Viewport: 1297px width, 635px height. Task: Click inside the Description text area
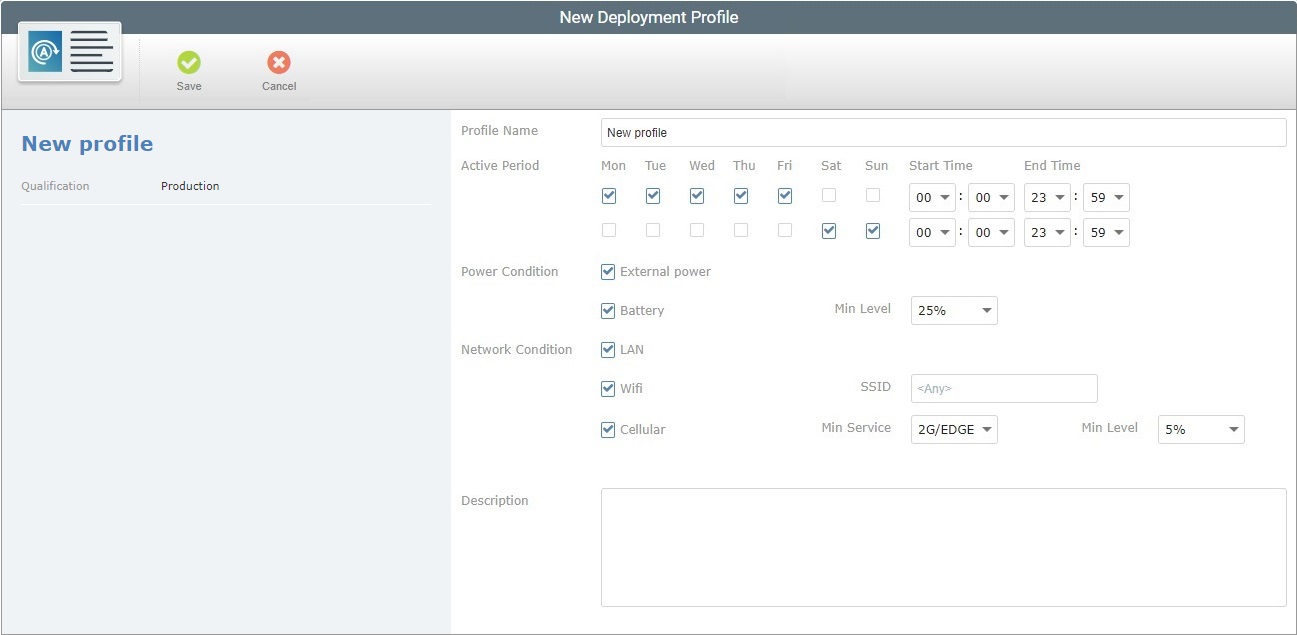(x=942, y=546)
